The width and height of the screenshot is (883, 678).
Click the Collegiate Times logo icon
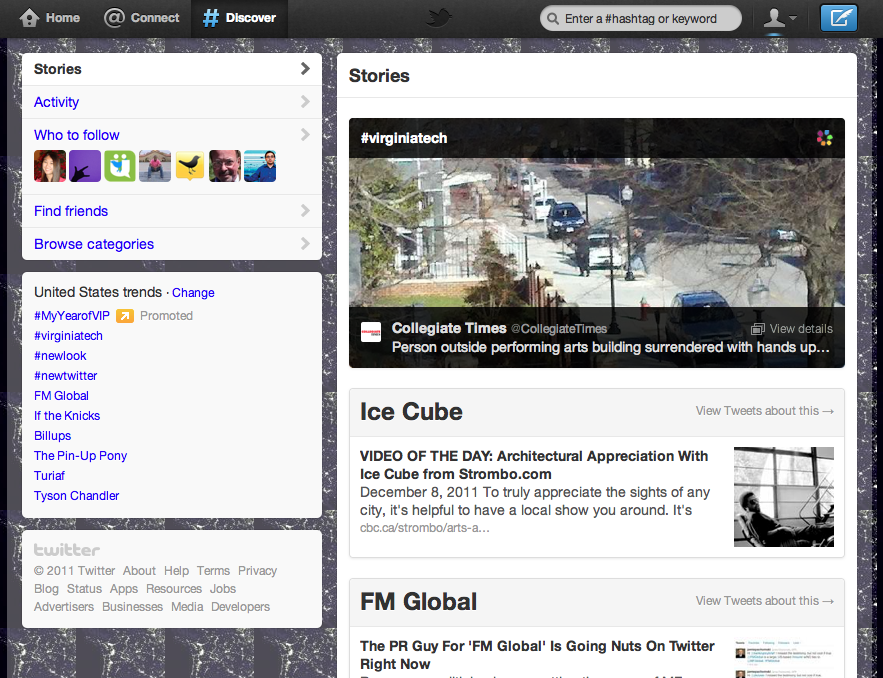(371, 333)
